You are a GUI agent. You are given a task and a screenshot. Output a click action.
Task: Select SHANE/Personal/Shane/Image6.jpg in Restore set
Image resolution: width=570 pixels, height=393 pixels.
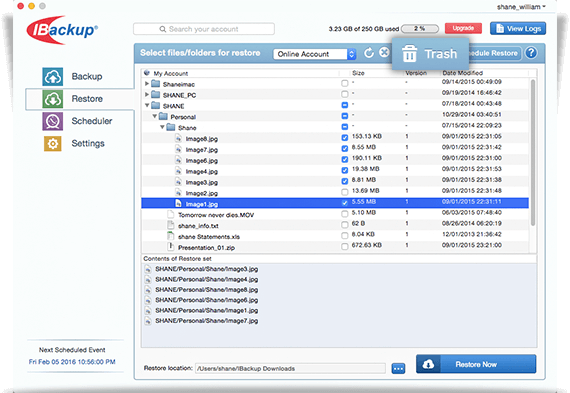pos(206,300)
